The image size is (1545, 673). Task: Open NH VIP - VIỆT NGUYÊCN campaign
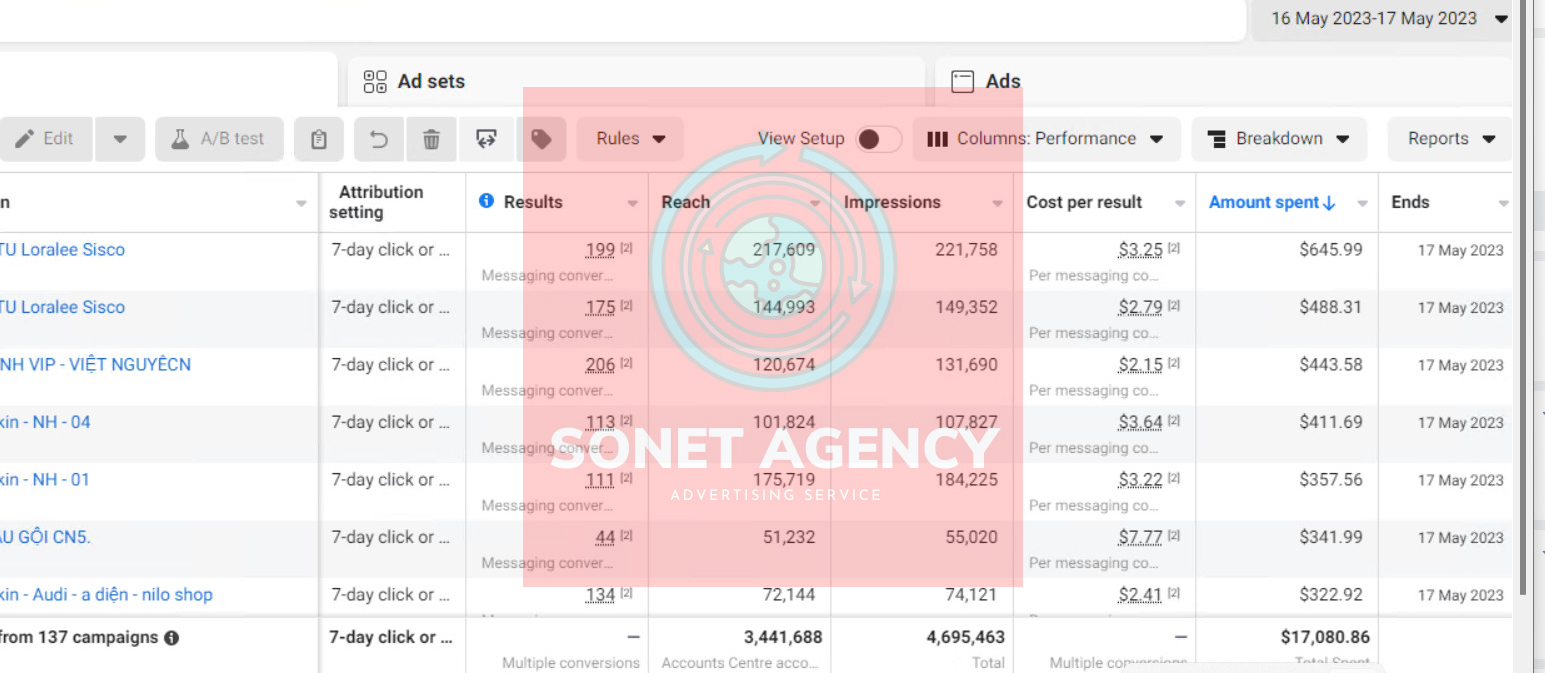(95, 365)
